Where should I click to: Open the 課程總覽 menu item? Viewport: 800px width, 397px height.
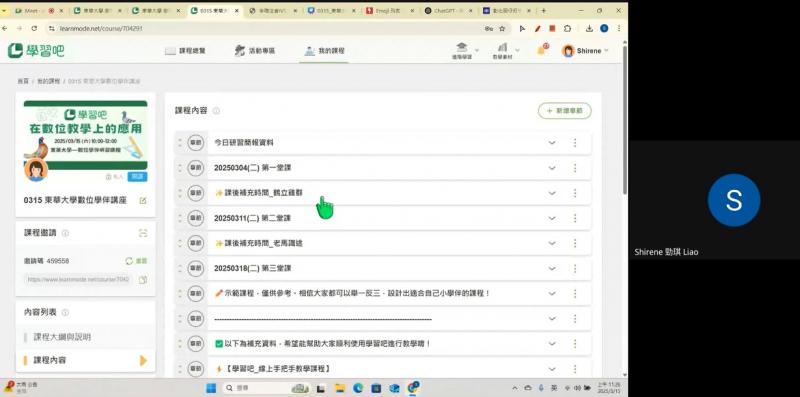[x=185, y=51]
